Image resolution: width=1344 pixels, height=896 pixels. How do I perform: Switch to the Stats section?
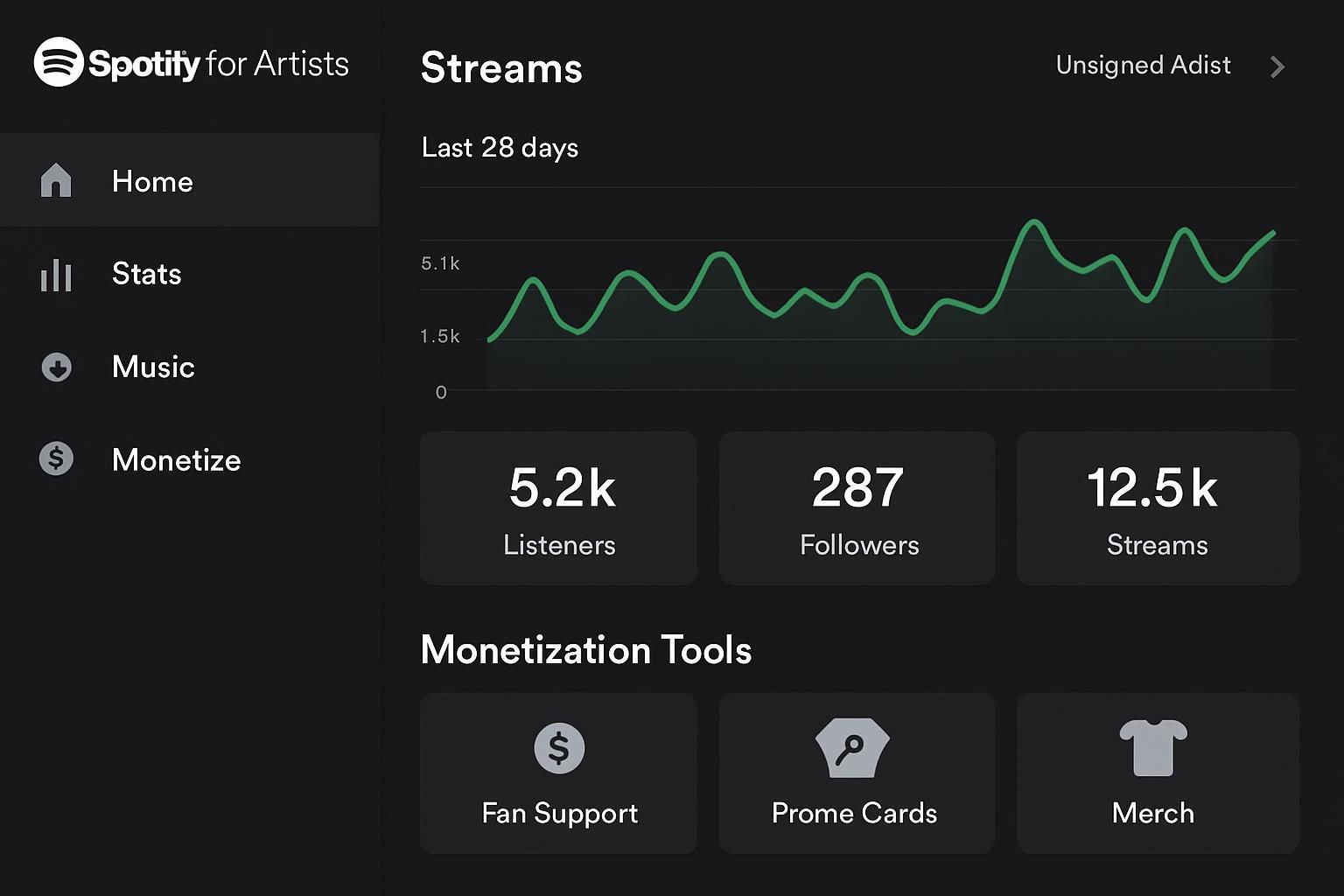(x=146, y=274)
